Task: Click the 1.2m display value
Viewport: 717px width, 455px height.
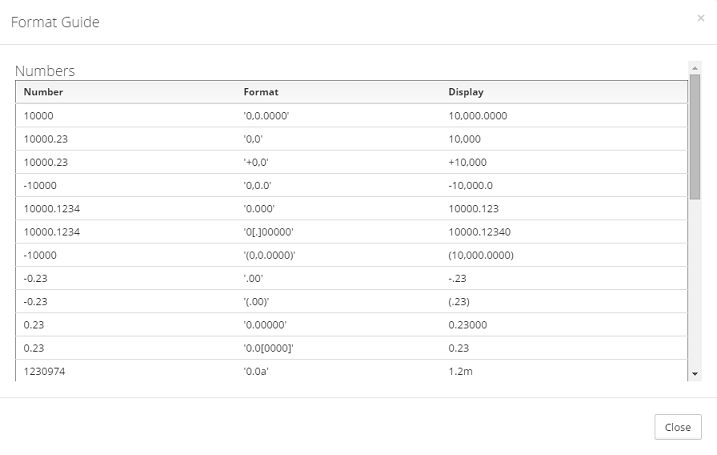Action: (460, 371)
